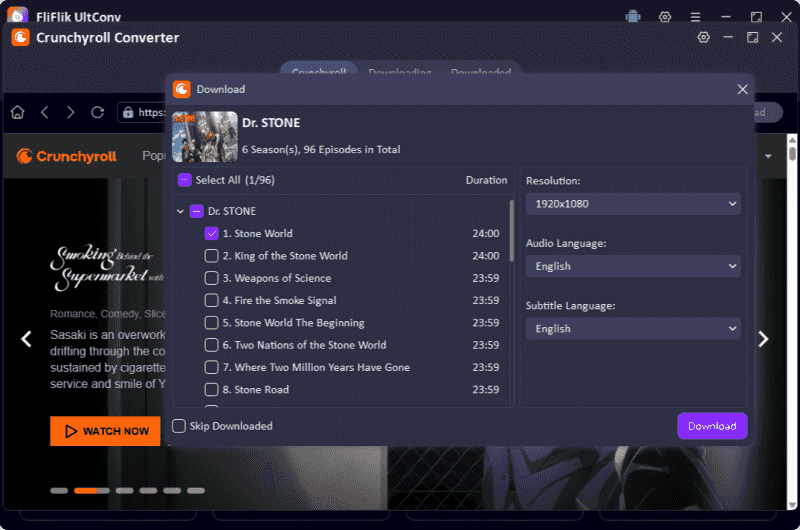Open the robot icon in the UltConv title bar

(633, 17)
